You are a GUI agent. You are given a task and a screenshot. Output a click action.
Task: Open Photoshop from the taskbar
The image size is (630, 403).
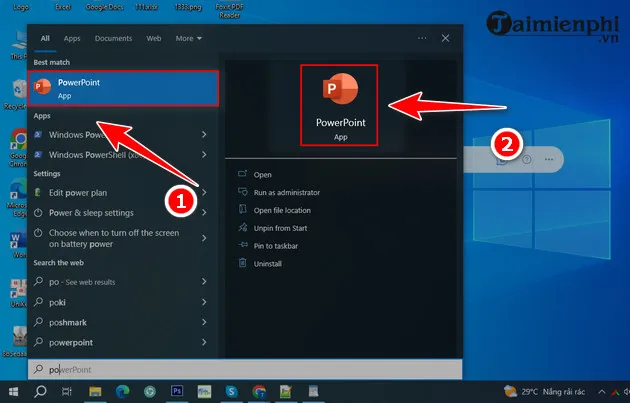tap(177, 391)
